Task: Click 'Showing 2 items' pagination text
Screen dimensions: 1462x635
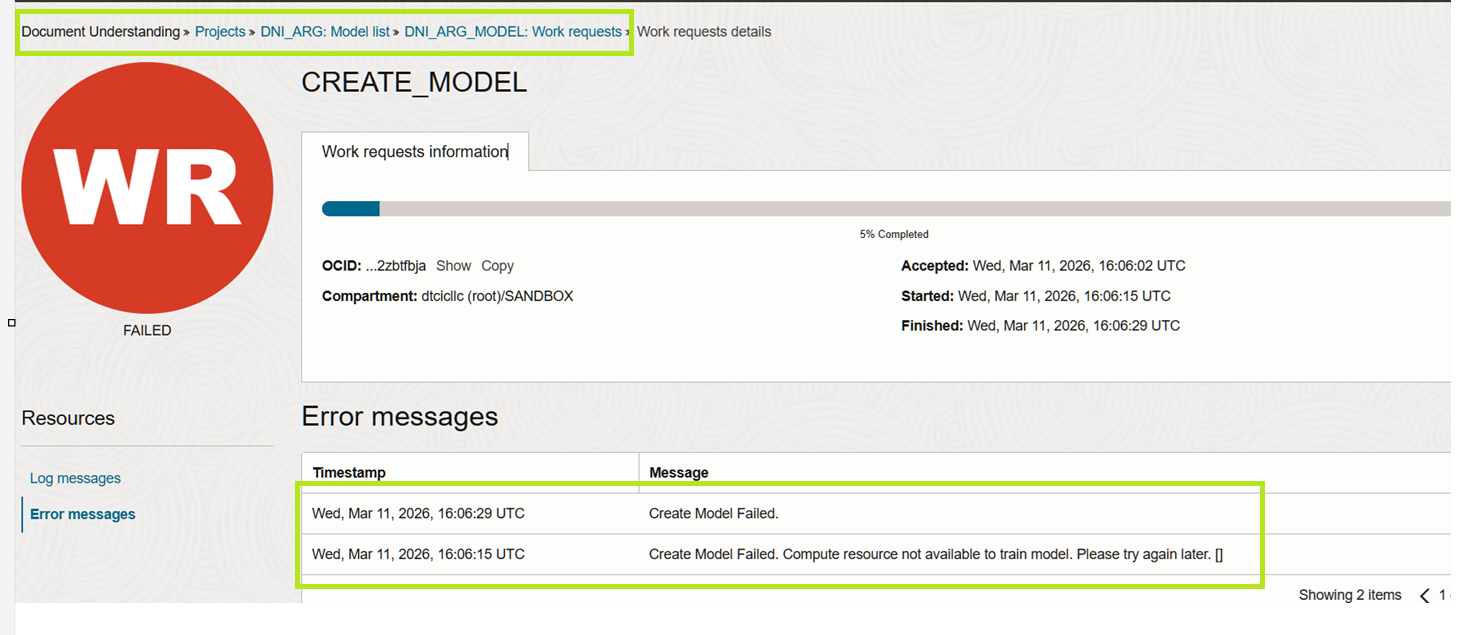Action: (1350, 595)
